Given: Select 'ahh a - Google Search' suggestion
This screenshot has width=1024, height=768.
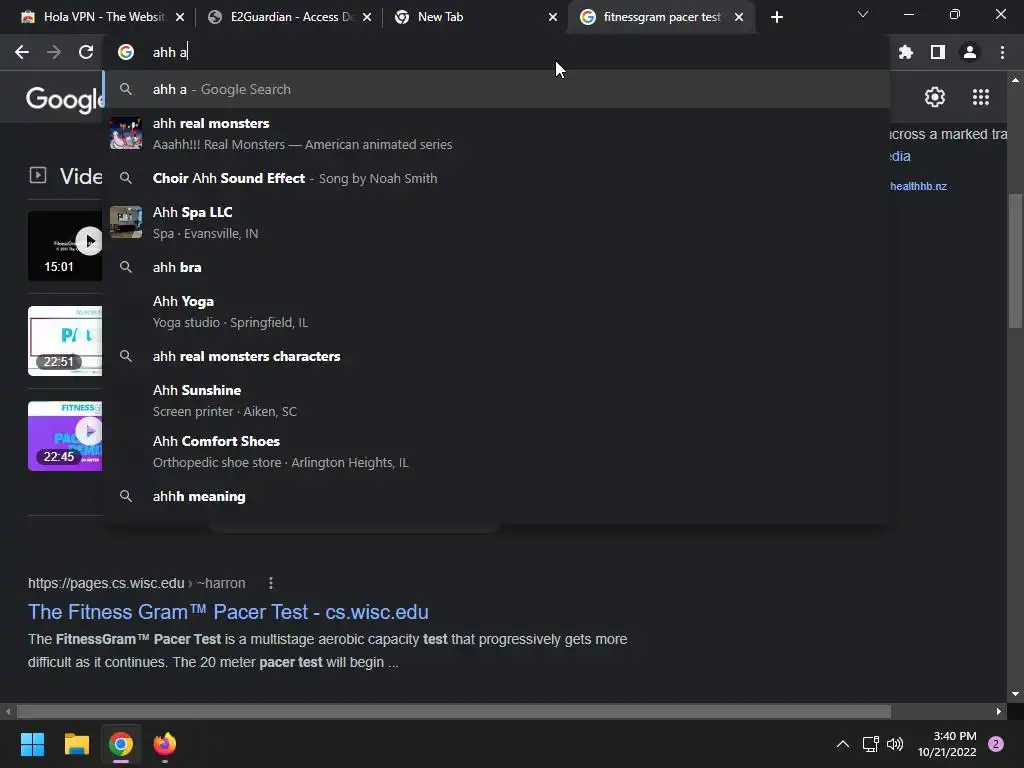Looking at the screenshot, I should coord(498,89).
